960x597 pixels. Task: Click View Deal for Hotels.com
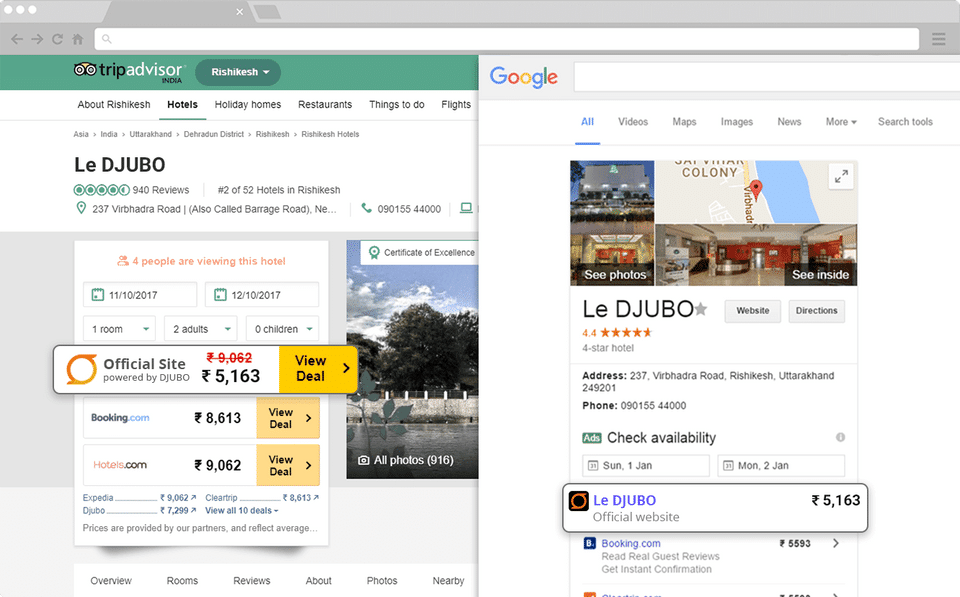pos(288,465)
